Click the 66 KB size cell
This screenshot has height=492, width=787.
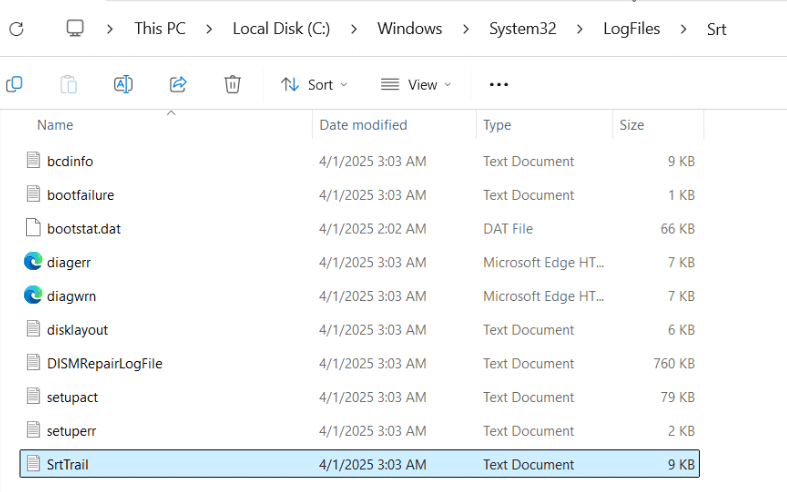point(678,228)
